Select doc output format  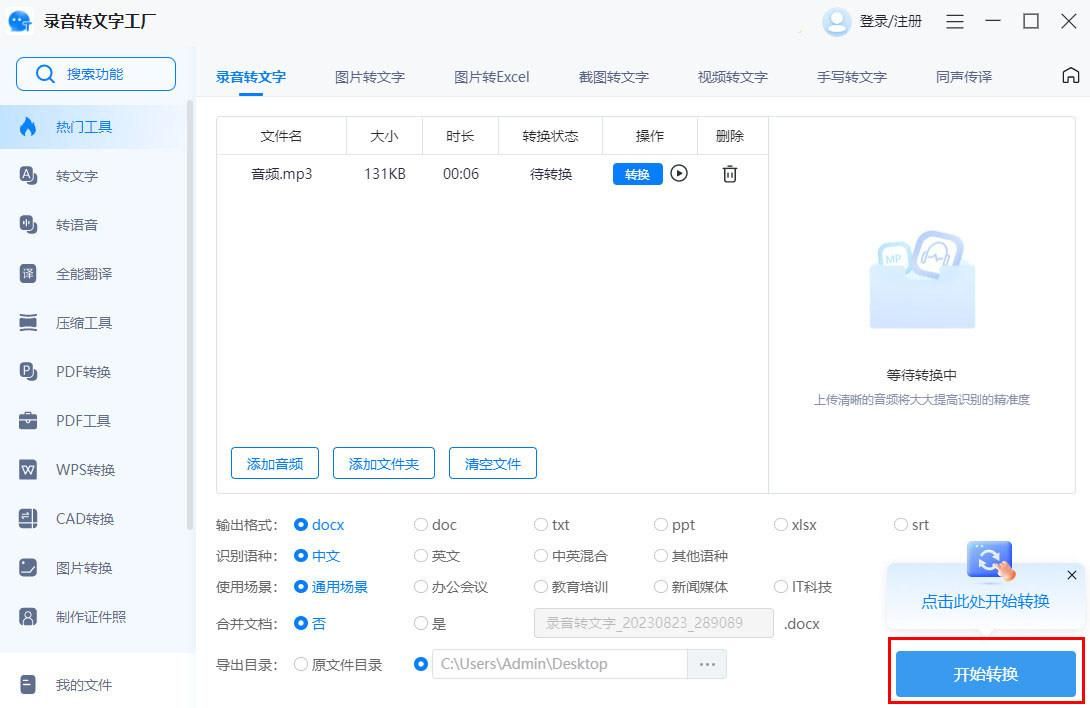click(421, 524)
